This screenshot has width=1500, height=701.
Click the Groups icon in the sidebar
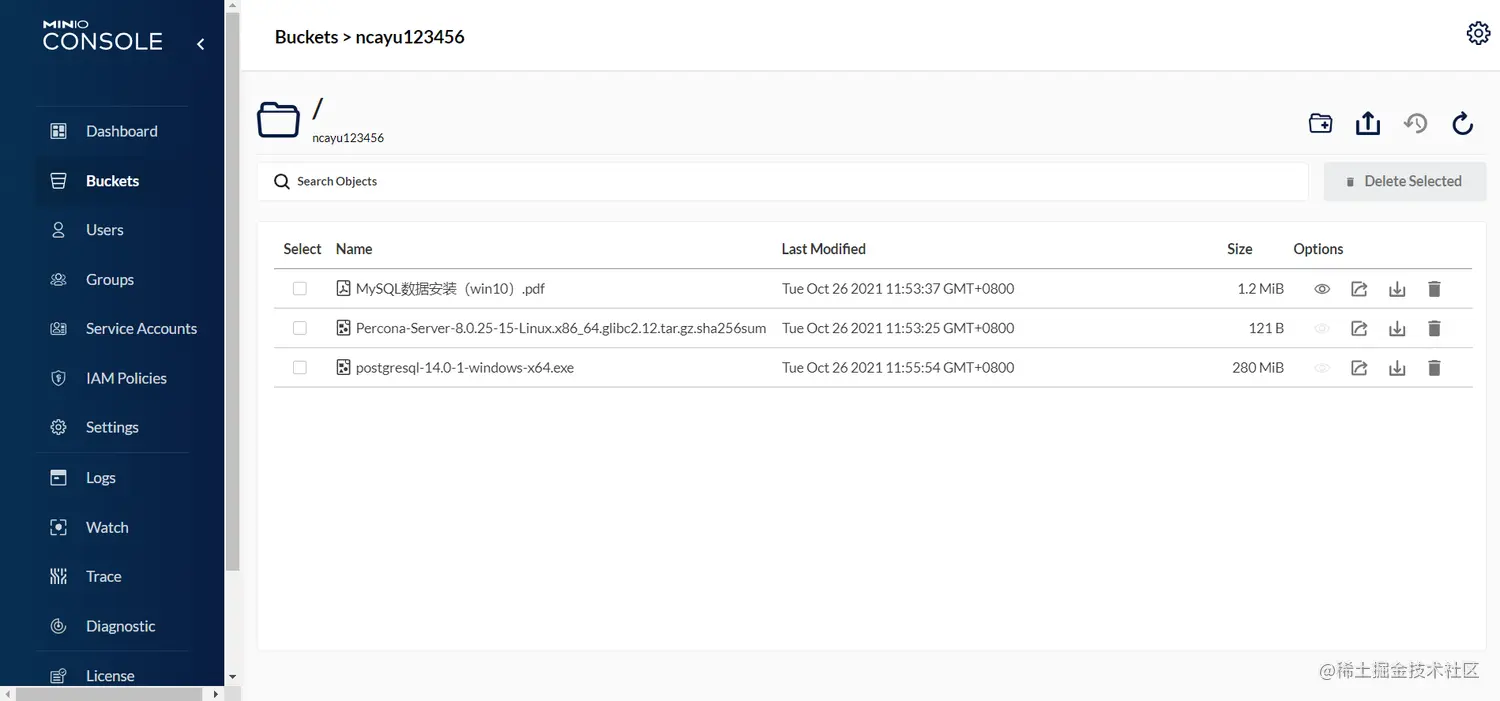pyautogui.click(x=58, y=280)
